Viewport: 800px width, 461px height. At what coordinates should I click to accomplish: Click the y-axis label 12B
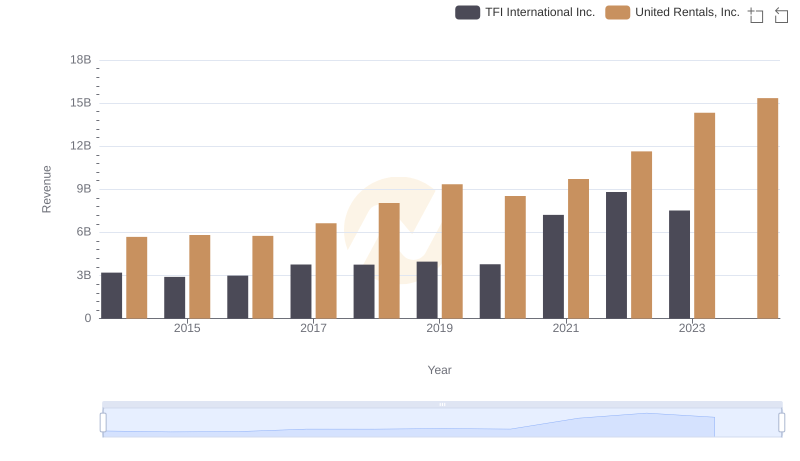tap(81, 146)
